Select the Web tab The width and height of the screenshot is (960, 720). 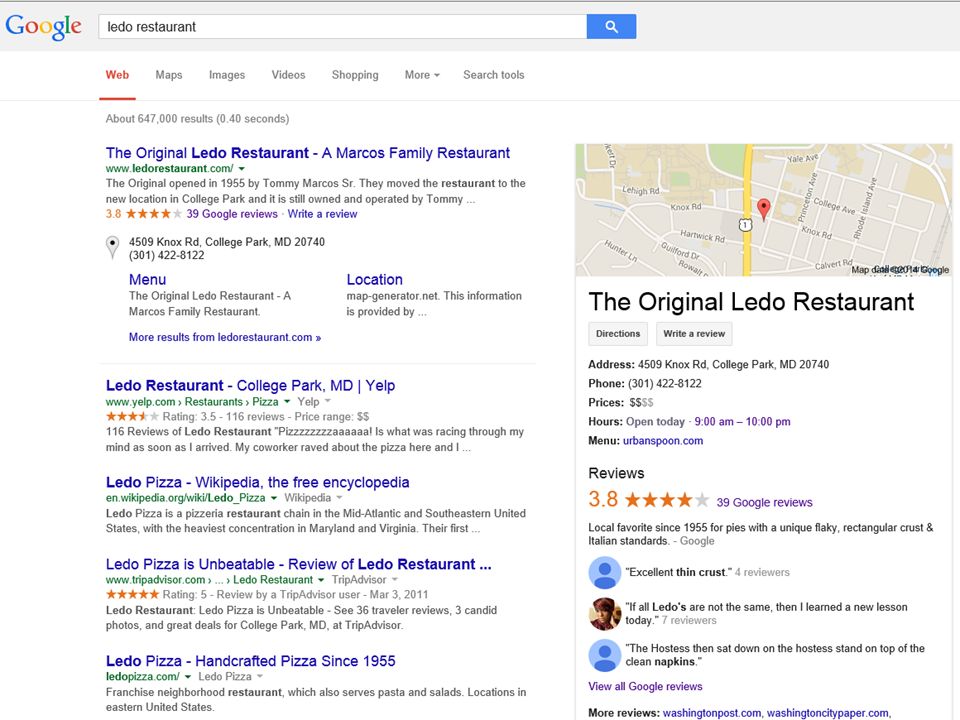[117, 75]
